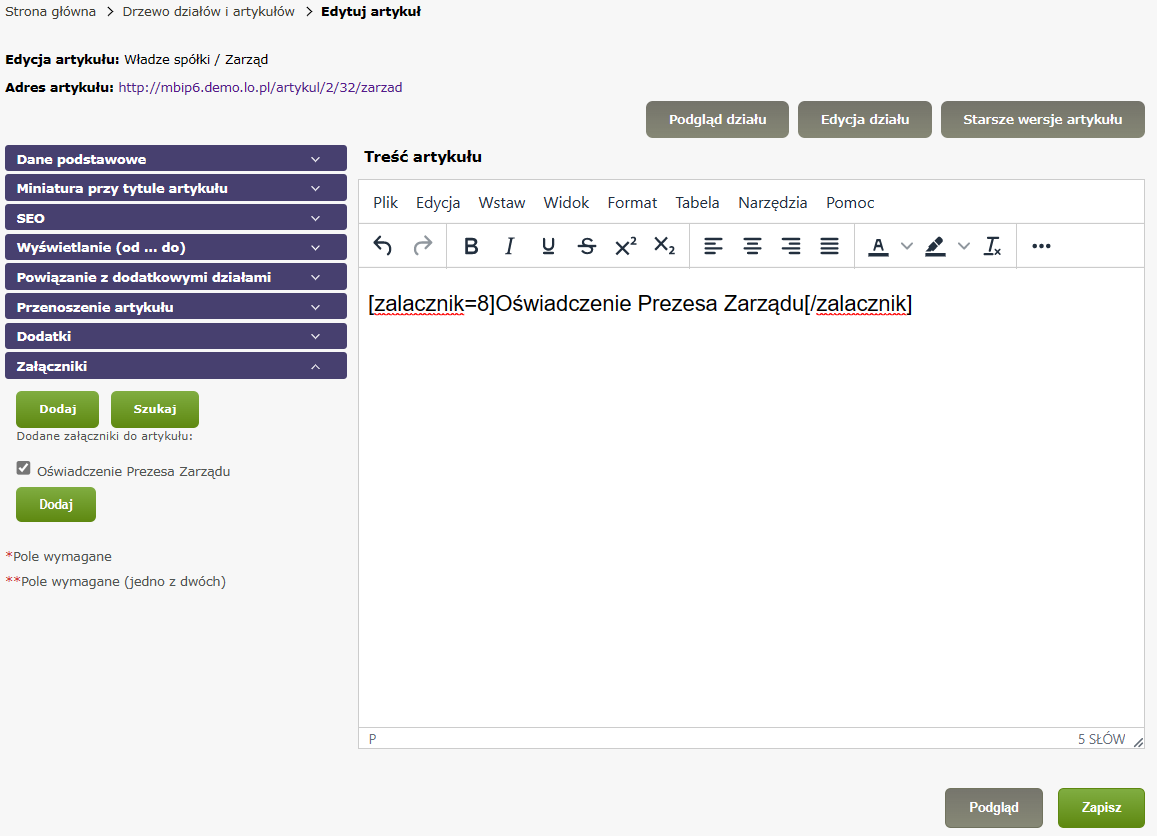Toggle italic text formatting
Screen dimensions: 1157x836
(510, 246)
